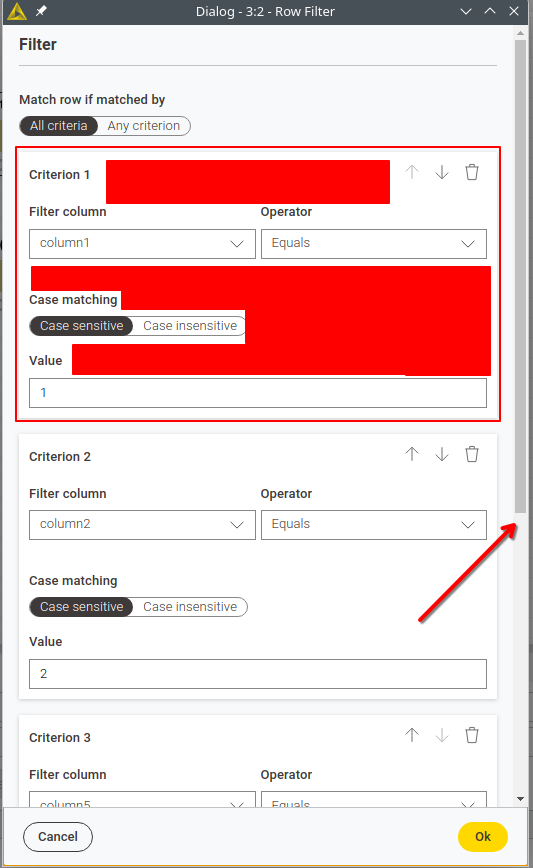Open Criterion 1 Equals operator dropdown

tap(374, 244)
